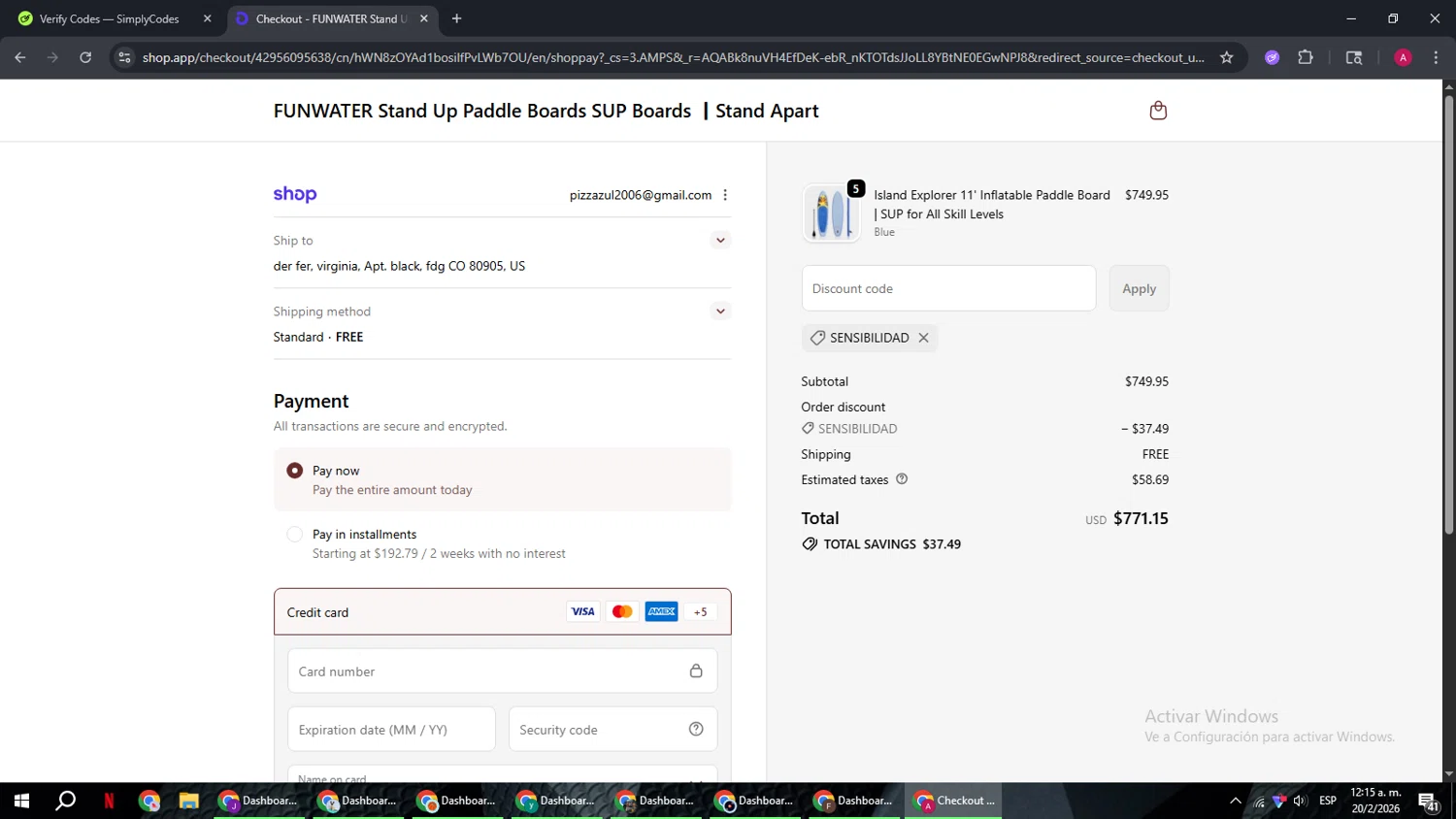
Task: Open Netflix from the Windows taskbar
Action: tap(109, 801)
